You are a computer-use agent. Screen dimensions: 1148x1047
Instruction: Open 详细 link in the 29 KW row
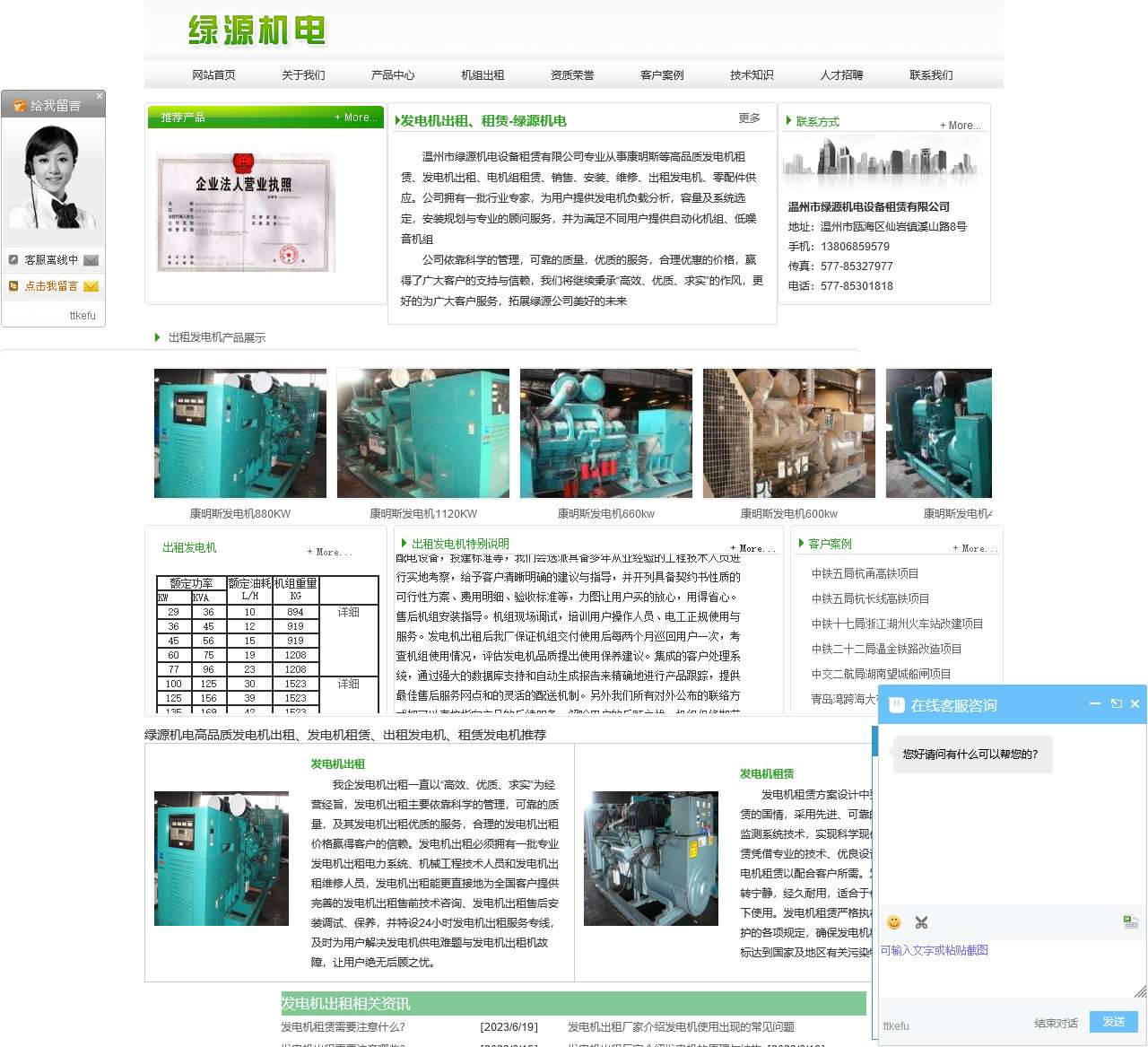348,612
